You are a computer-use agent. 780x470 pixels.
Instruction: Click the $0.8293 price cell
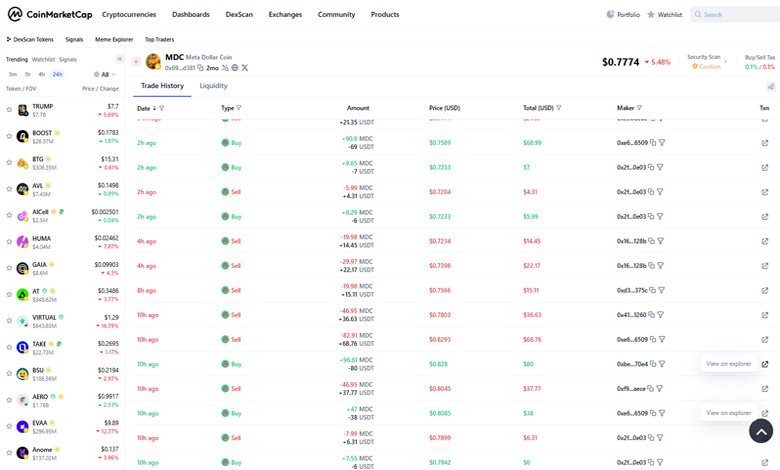440,339
